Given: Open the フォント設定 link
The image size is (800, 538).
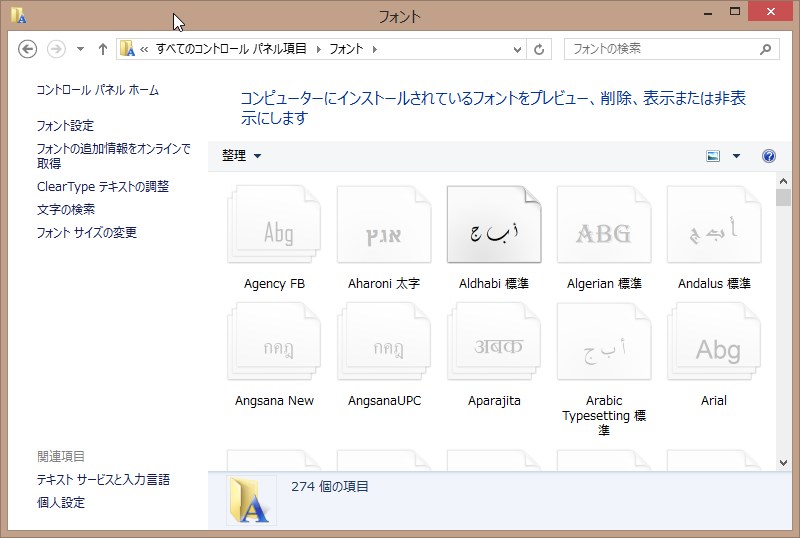Looking at the screenshot, I should tap(65, 126).
